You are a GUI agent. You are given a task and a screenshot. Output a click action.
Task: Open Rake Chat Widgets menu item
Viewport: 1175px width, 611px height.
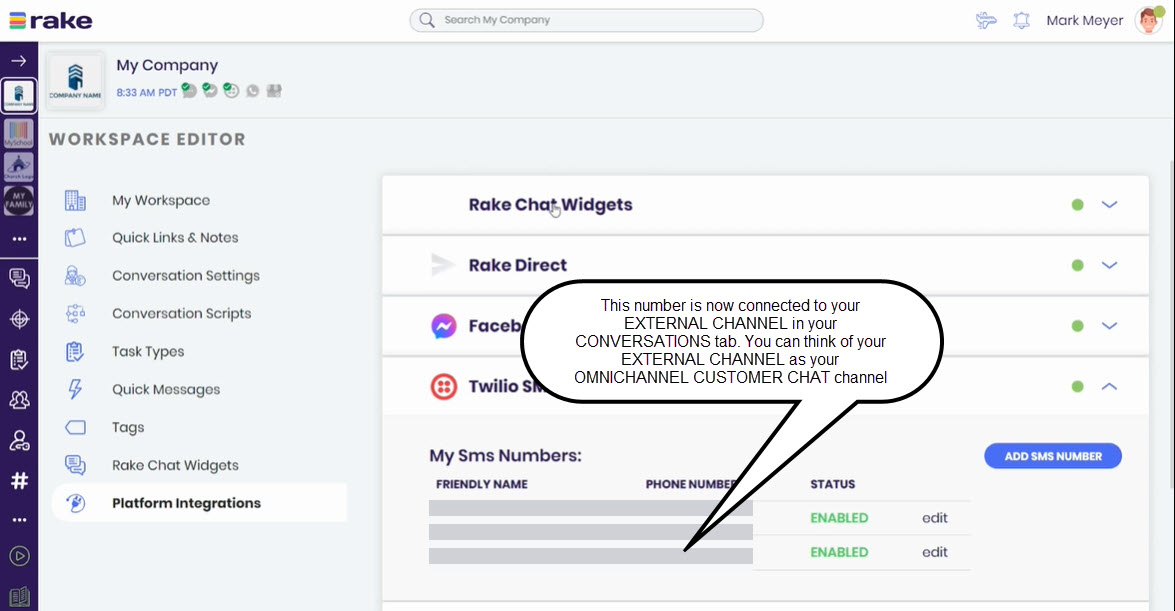175,466
